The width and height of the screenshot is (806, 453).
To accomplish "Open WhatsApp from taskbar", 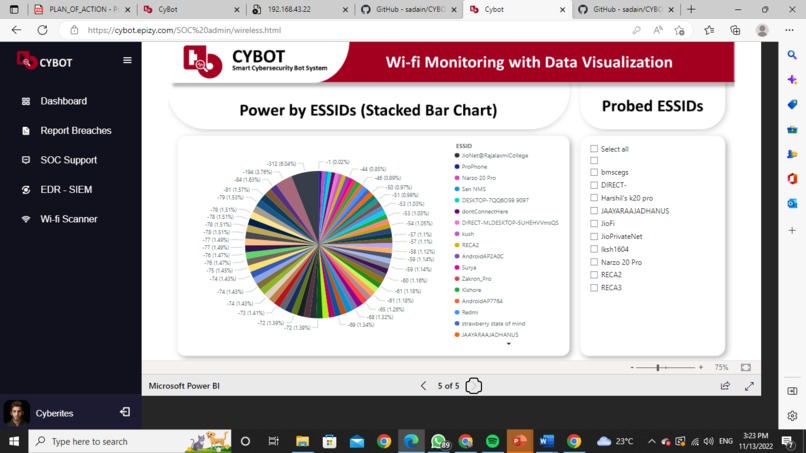I will coord(438,441).
